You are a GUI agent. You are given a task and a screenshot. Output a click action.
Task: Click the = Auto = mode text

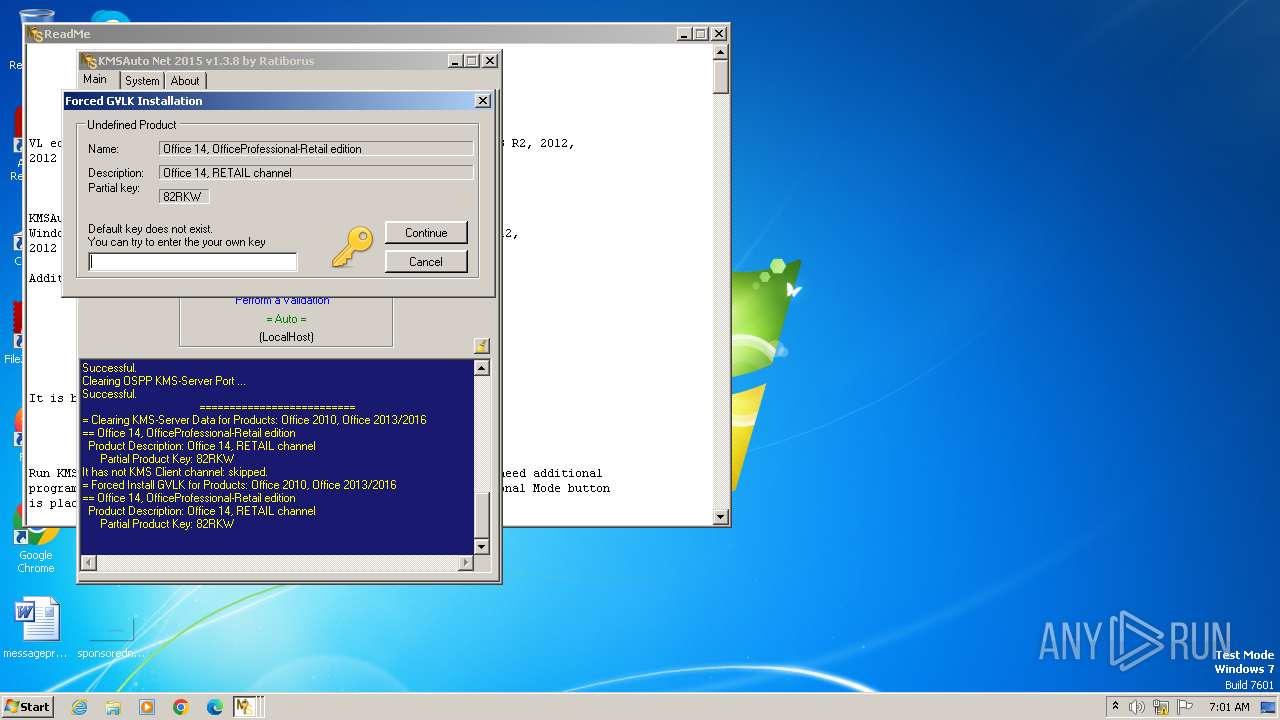286,319
